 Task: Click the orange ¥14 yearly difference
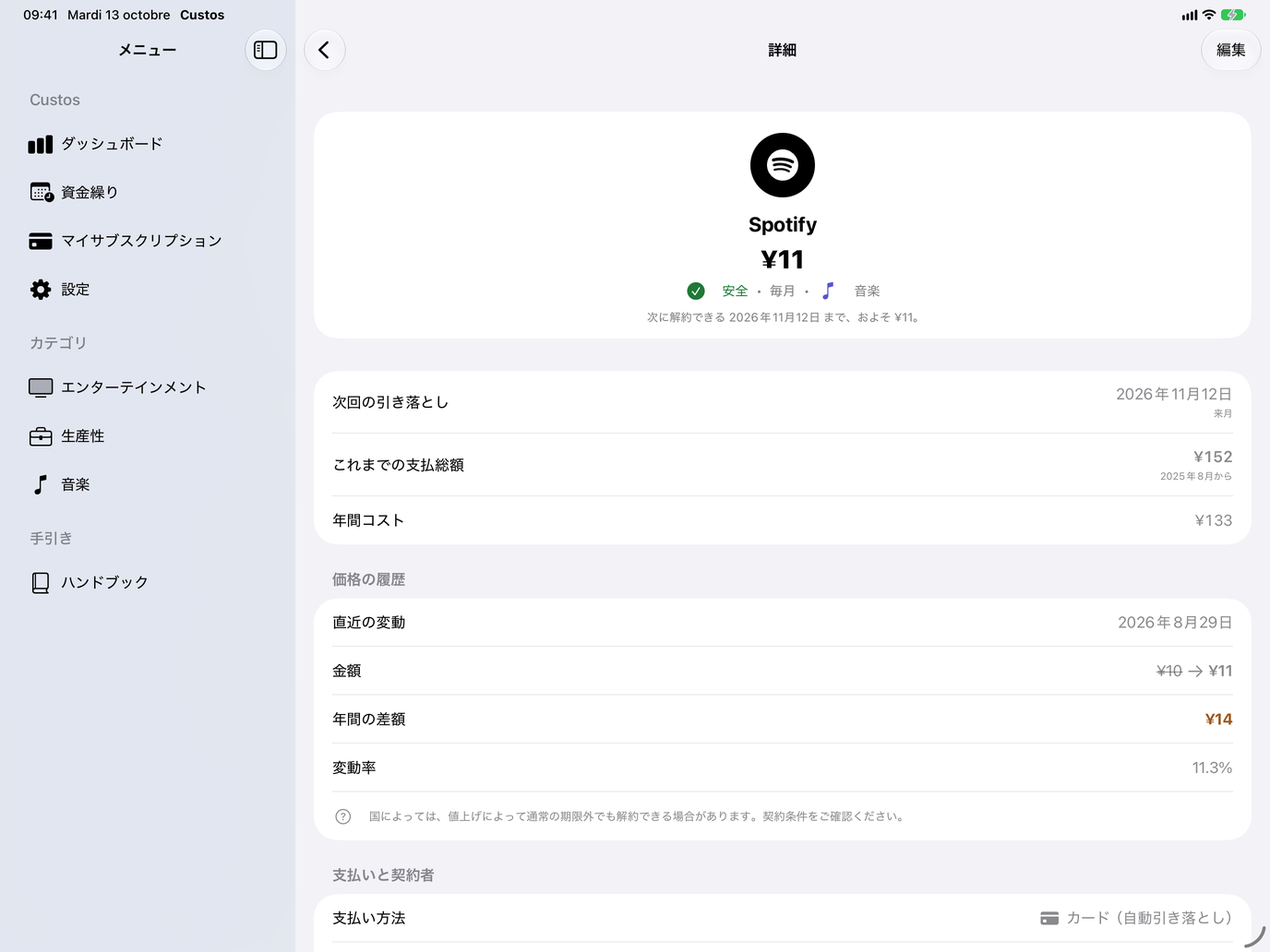coord(1218,720)
